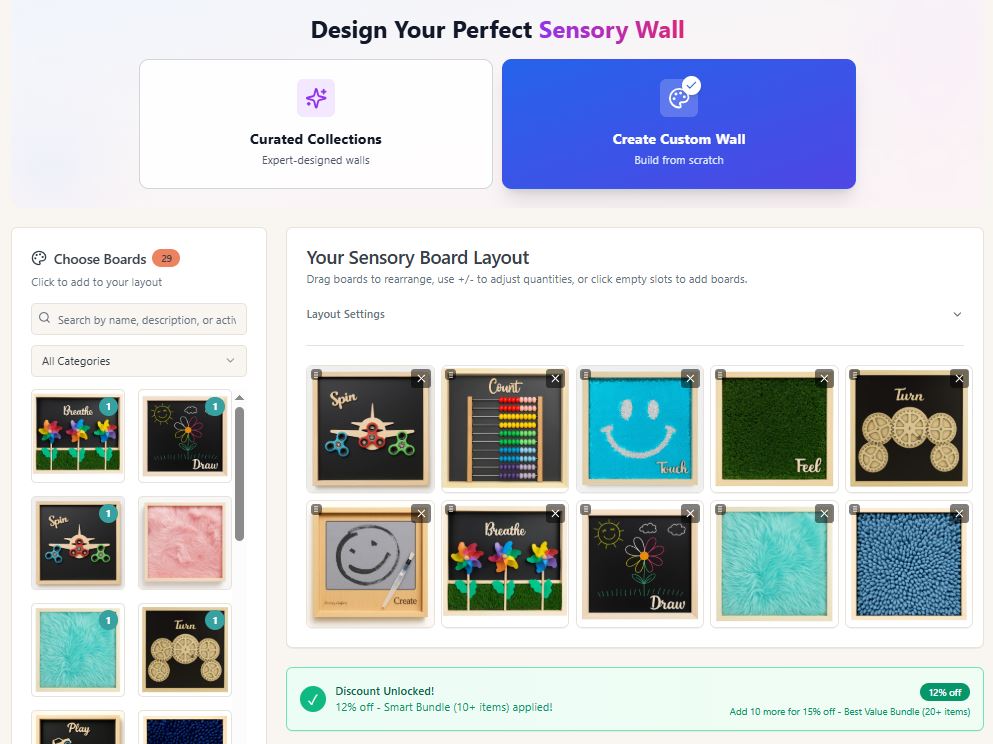Image resolution: width=993 pixels, height=744 pixels.
Task: Click the scroll-up arrow in boards list
Action: [239, 398]
